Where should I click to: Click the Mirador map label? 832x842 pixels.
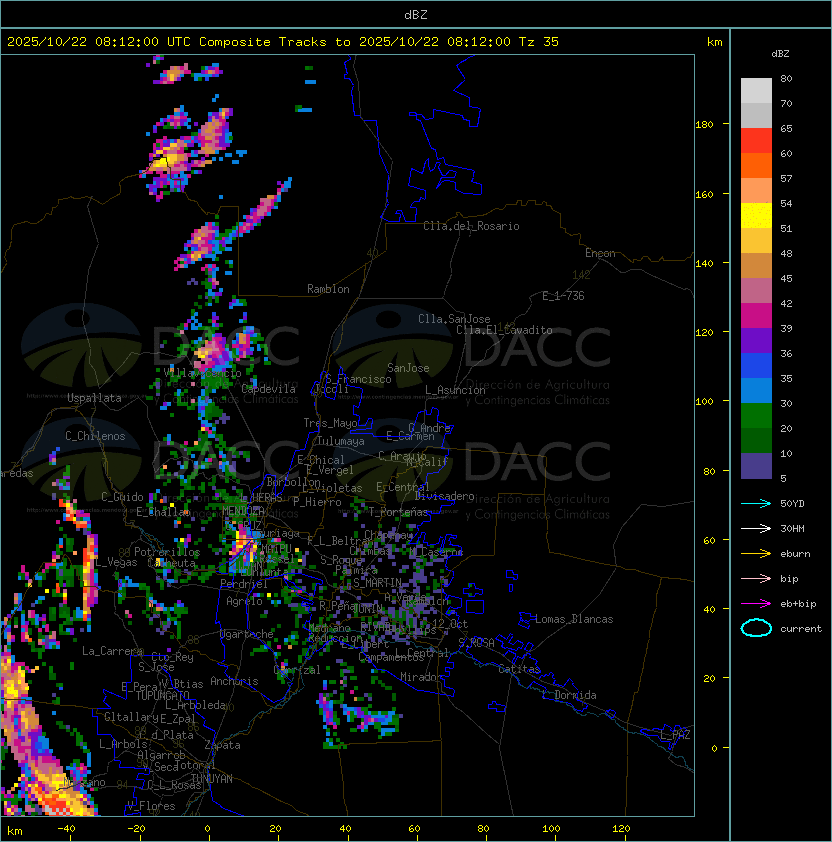[x=421, y=677]
